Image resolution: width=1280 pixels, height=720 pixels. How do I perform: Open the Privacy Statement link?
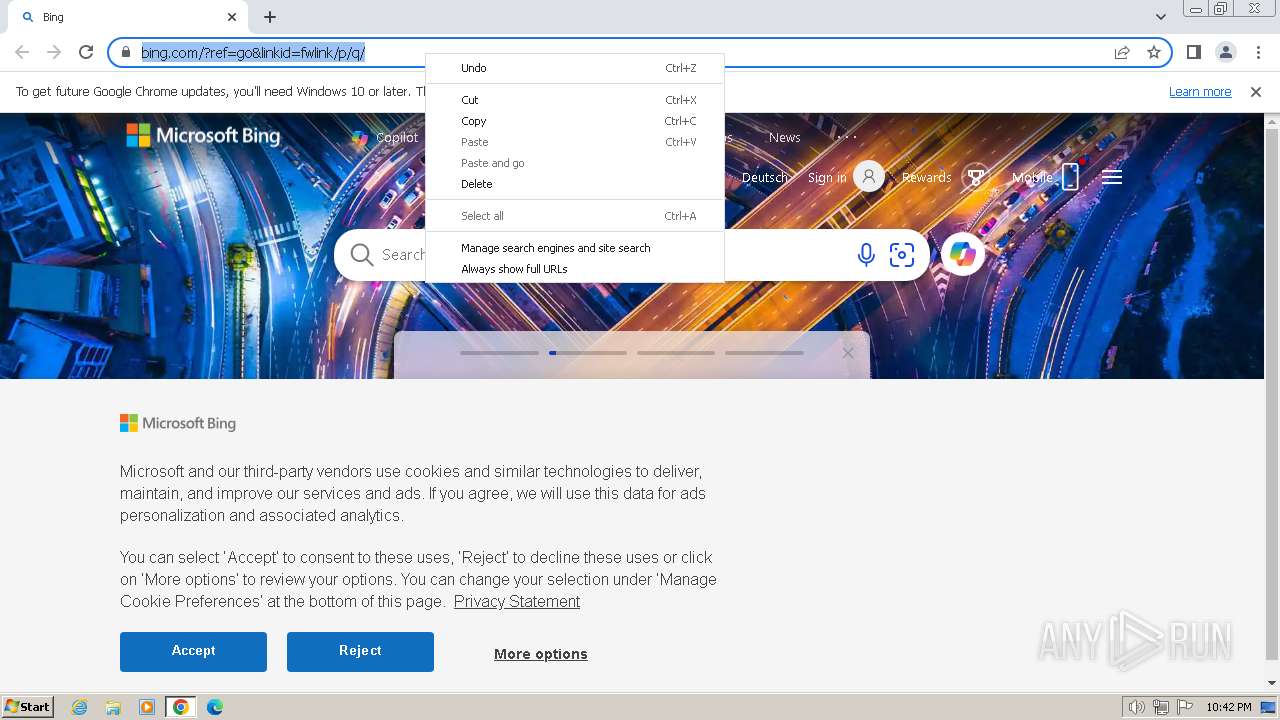[517, 601]
